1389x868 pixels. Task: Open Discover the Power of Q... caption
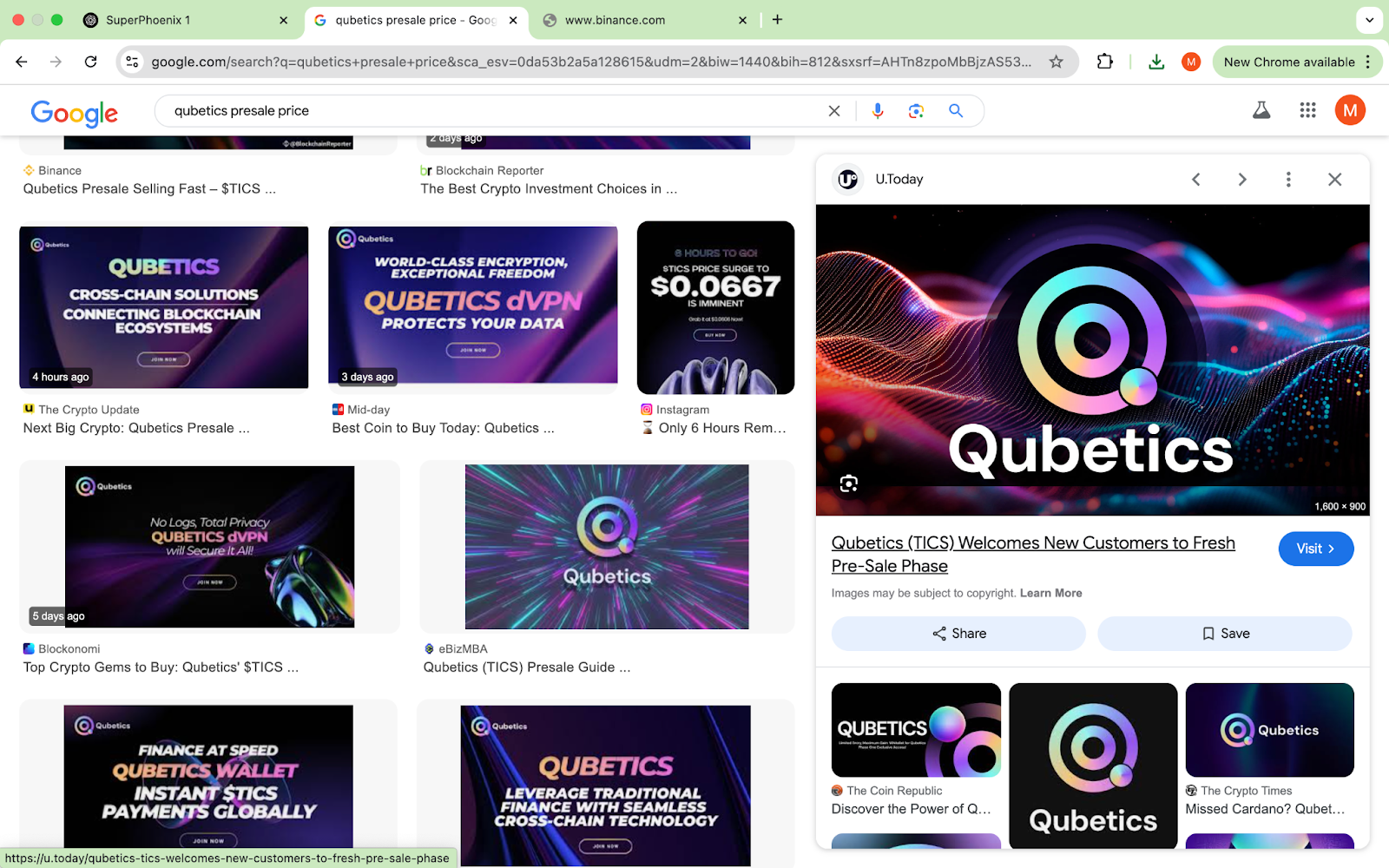tap(911, 809)
